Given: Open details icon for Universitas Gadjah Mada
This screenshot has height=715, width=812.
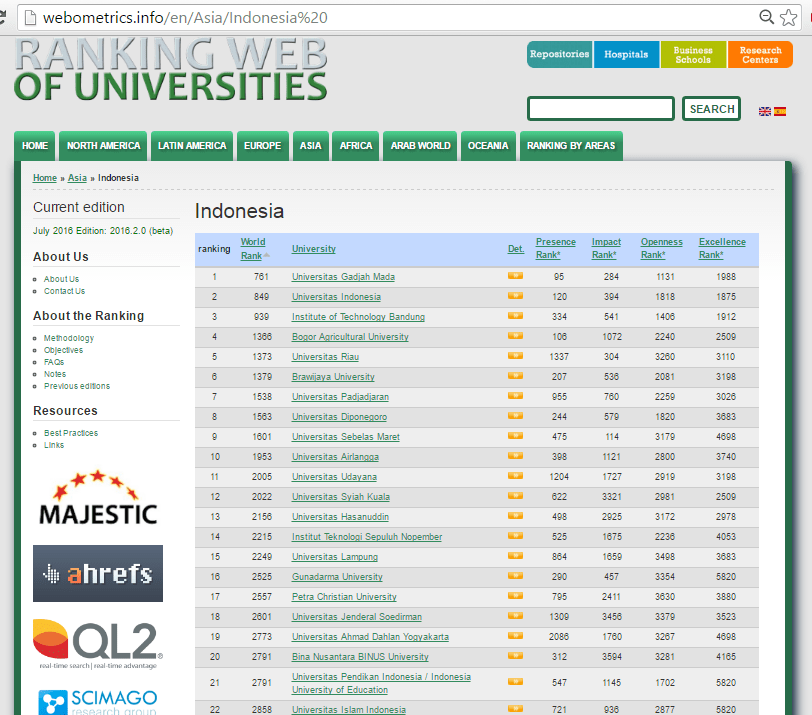Looking at the screenshot, I should (x=515, y=276).
